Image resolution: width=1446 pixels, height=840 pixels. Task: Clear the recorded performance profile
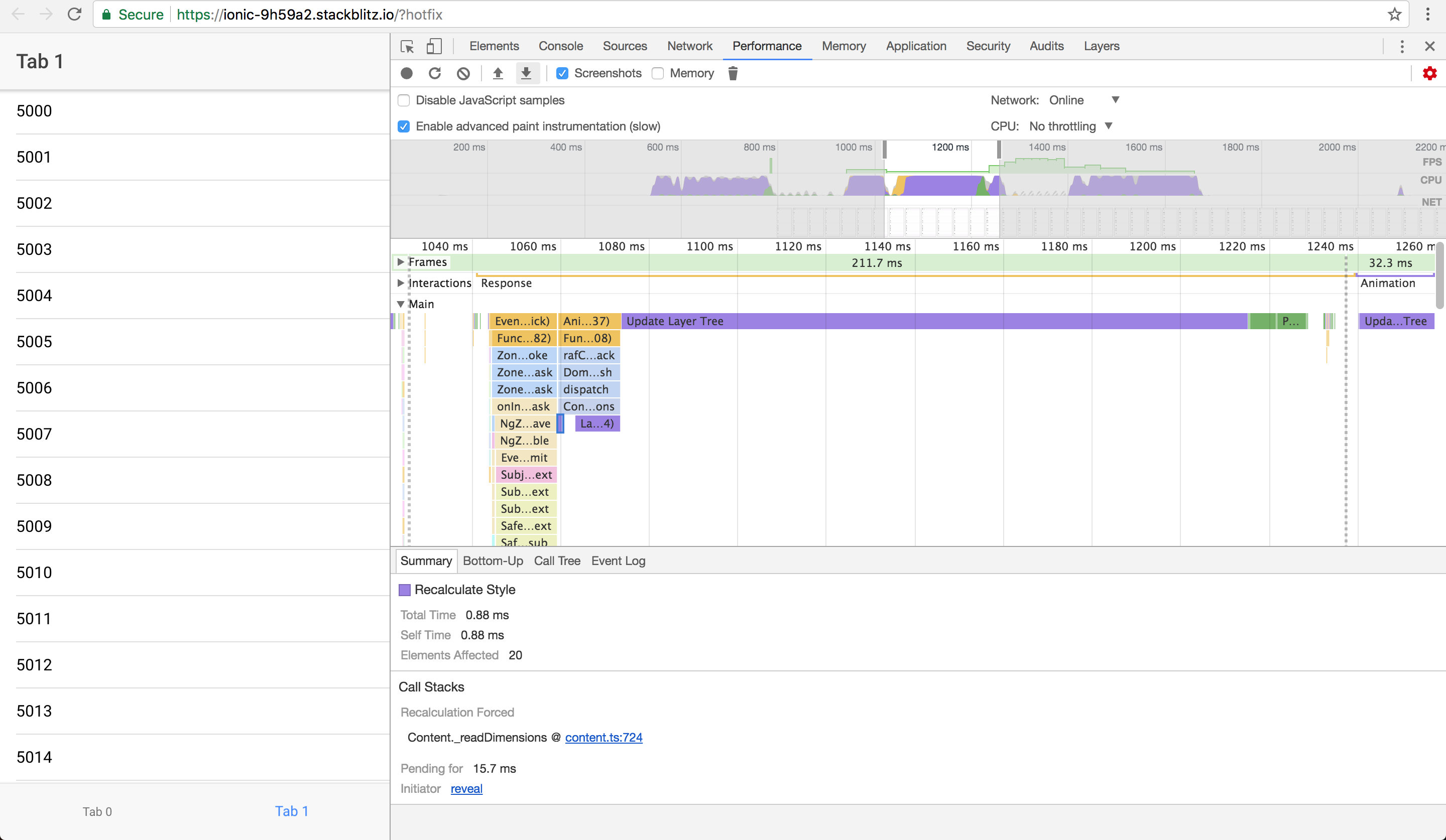coord(463,73)
